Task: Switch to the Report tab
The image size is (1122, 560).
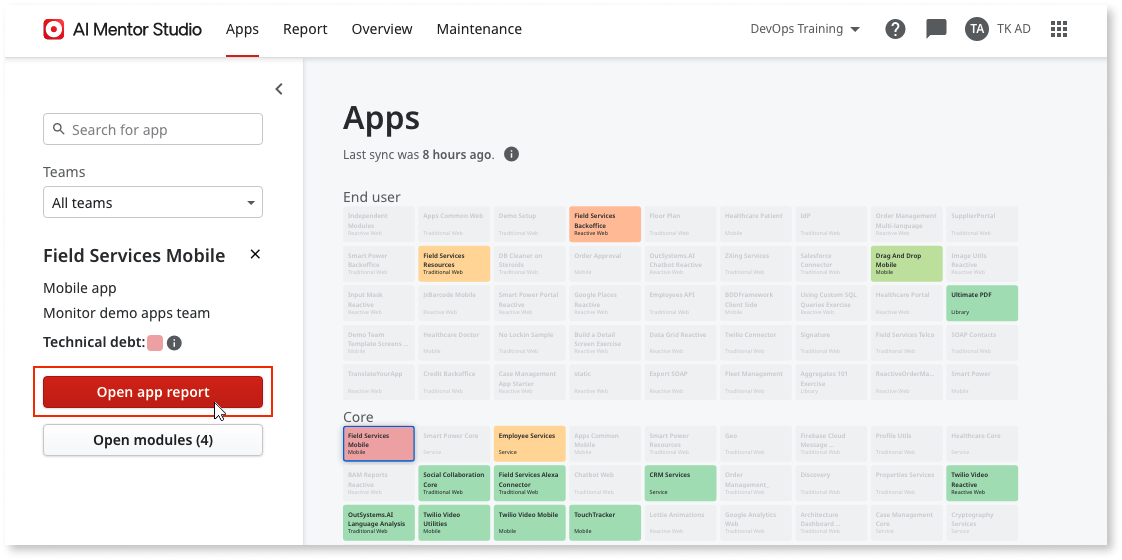Action: (x=305, y=29)
